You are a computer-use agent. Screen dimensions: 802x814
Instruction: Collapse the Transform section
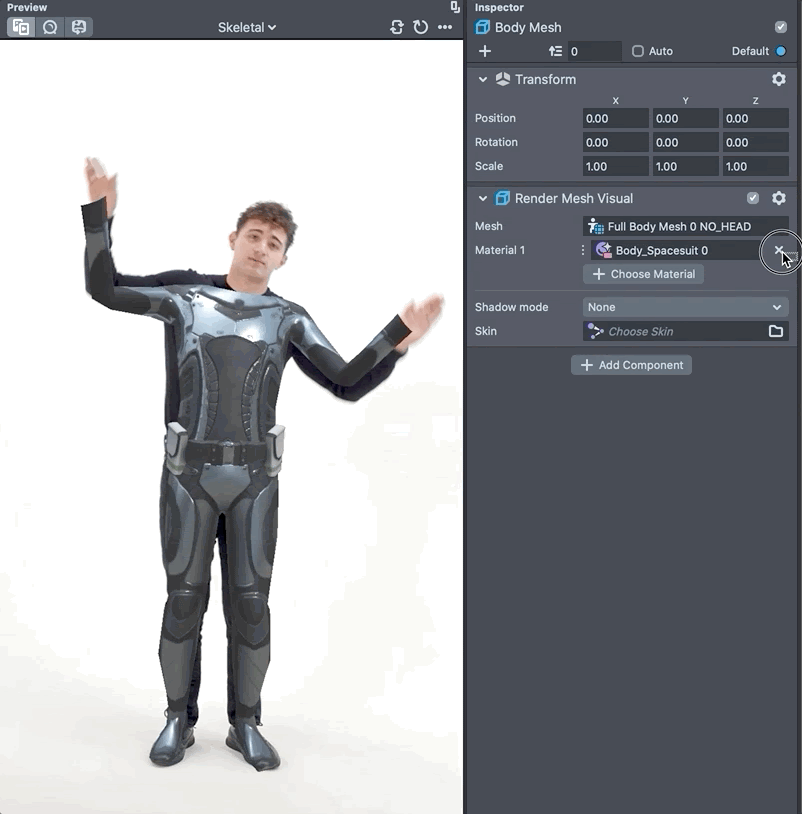pos(483,79)
